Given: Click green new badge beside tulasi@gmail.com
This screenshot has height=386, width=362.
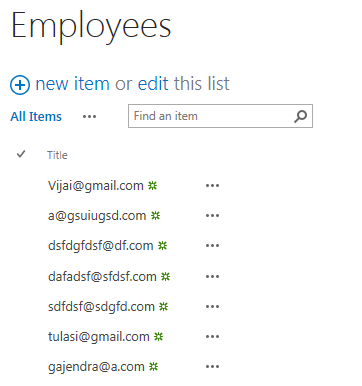Looking at the screenshot, I should click(159, 336).
